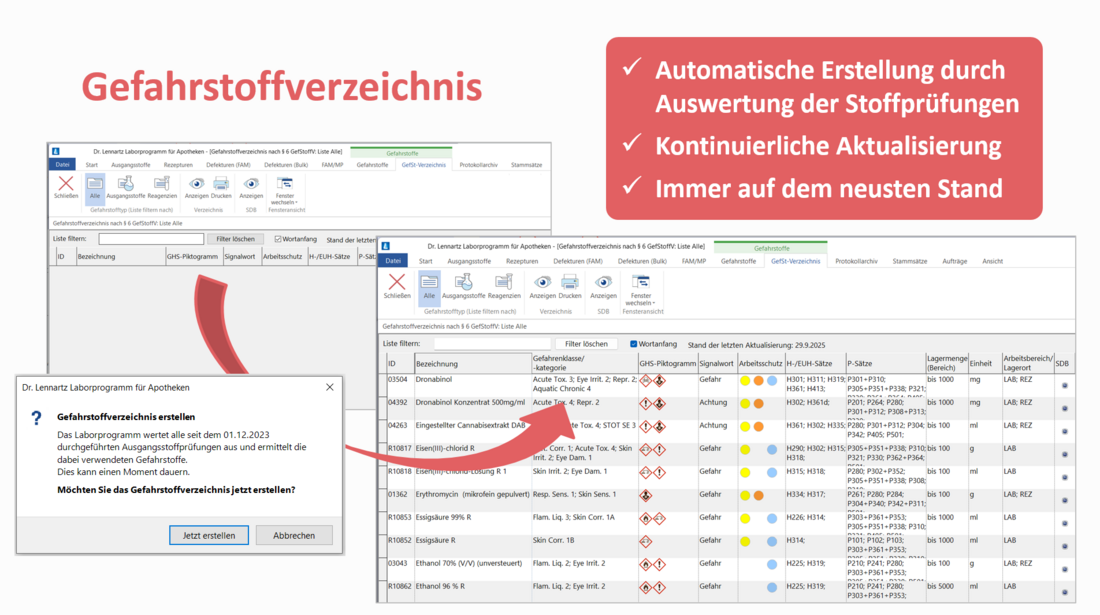
Task: Click Abbrechen in the dialog
Action: tap(294, 535)
